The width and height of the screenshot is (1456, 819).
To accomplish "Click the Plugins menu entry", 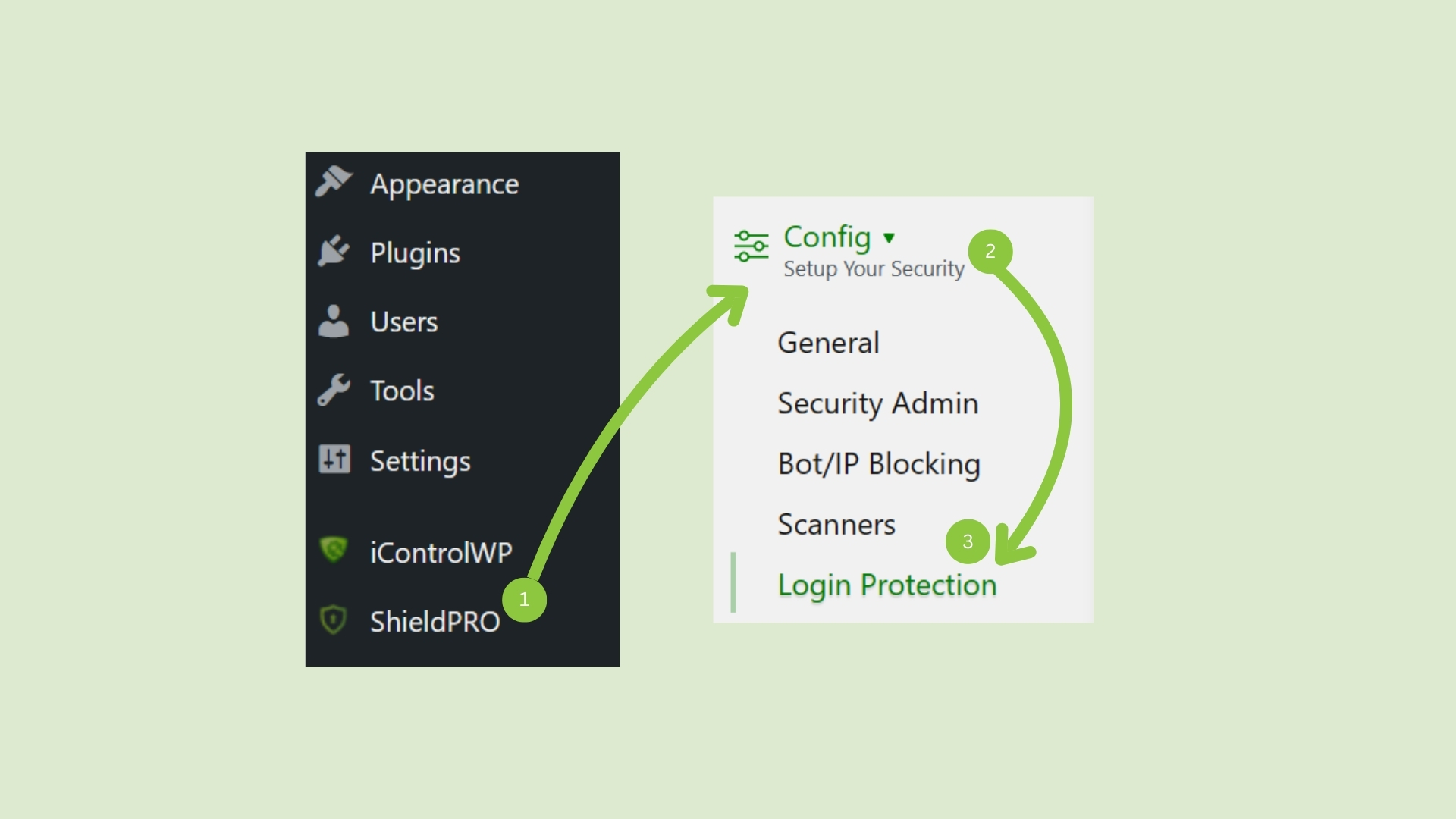I will (x=415, y=252).
